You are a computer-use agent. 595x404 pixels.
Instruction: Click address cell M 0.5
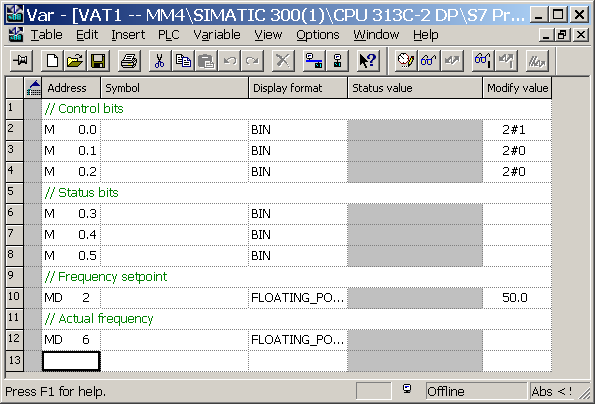71,255
